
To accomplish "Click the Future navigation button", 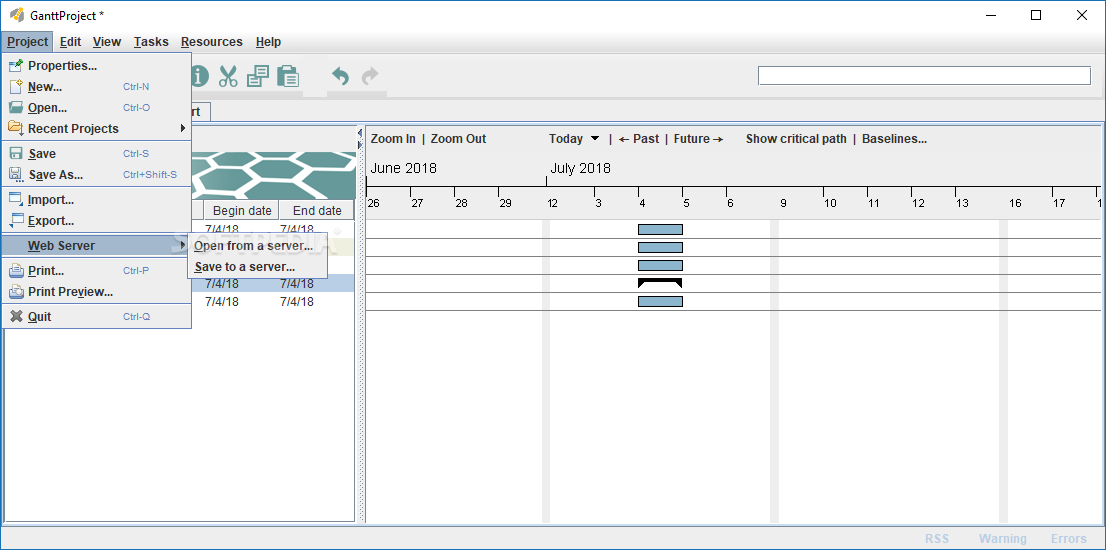I will [x=699, y=139].
